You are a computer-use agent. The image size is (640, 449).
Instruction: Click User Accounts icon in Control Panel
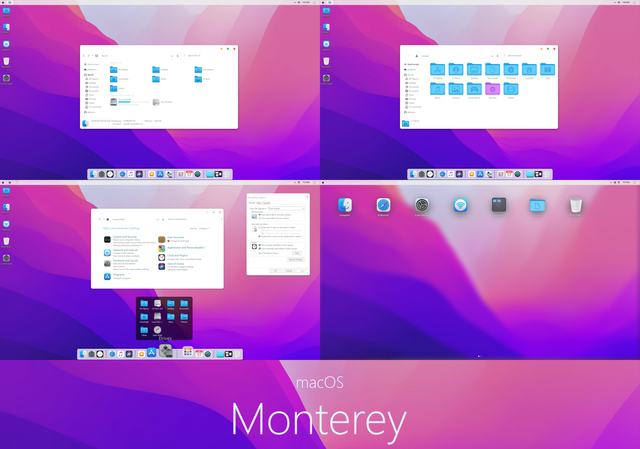(162, 239)
